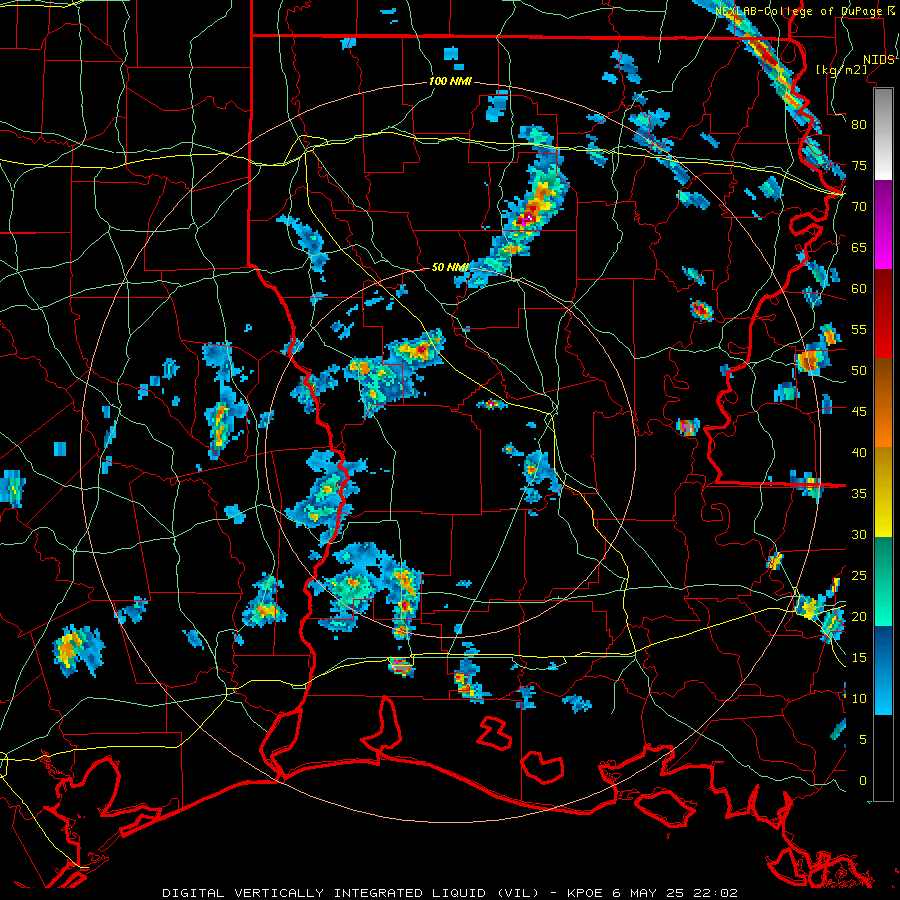The width and height of the screenshot is (900, 900).
Task: Select the 100 NMI range ring label
Action: point(450,82)
